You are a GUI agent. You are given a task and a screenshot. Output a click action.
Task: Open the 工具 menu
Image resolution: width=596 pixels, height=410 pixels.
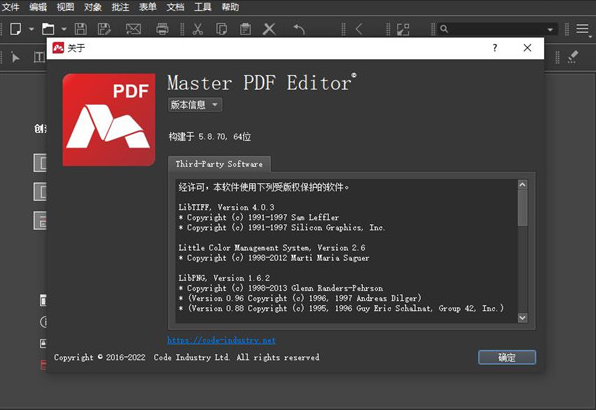[203, 7]
